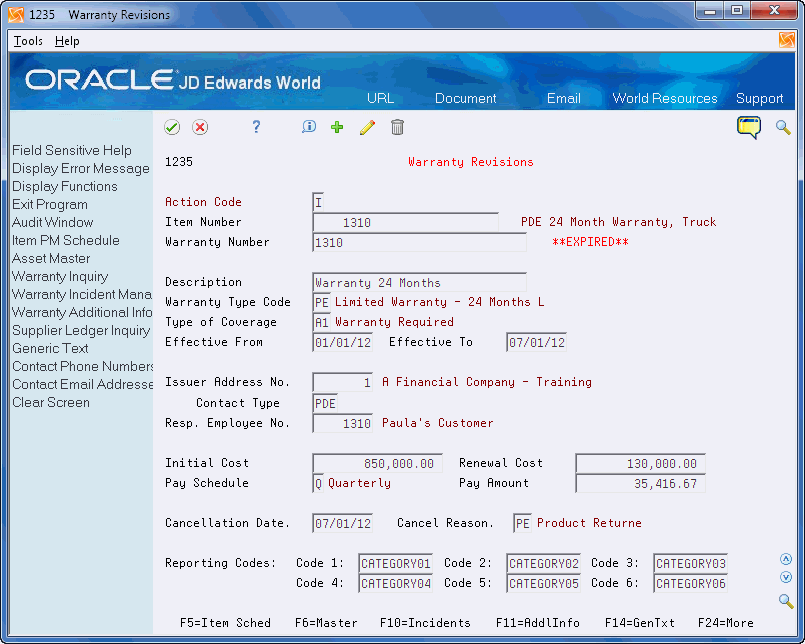This screenshot has width=805, height=644.
Task: Click the Support banner link
Action: click(760, 98)
